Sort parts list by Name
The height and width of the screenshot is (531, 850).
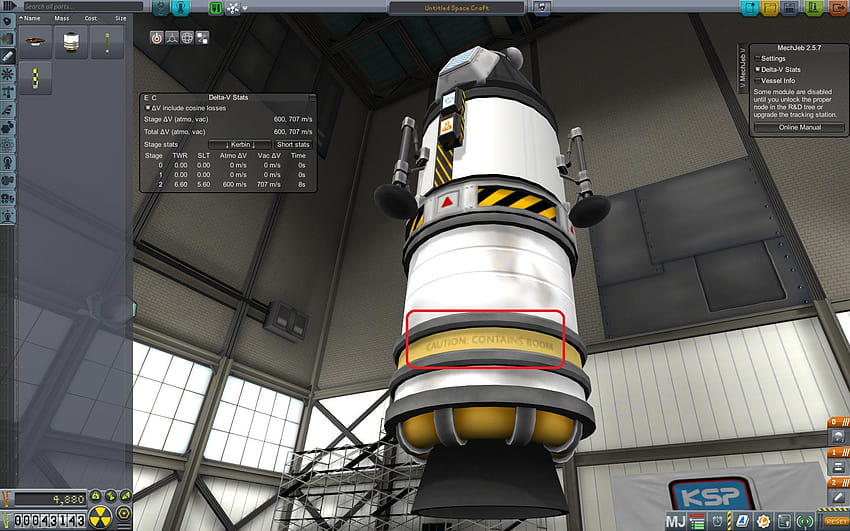click(x=31, y=18)
